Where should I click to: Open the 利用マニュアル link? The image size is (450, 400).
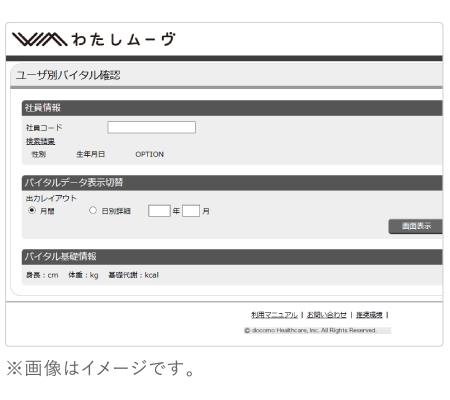click(274, 315)
